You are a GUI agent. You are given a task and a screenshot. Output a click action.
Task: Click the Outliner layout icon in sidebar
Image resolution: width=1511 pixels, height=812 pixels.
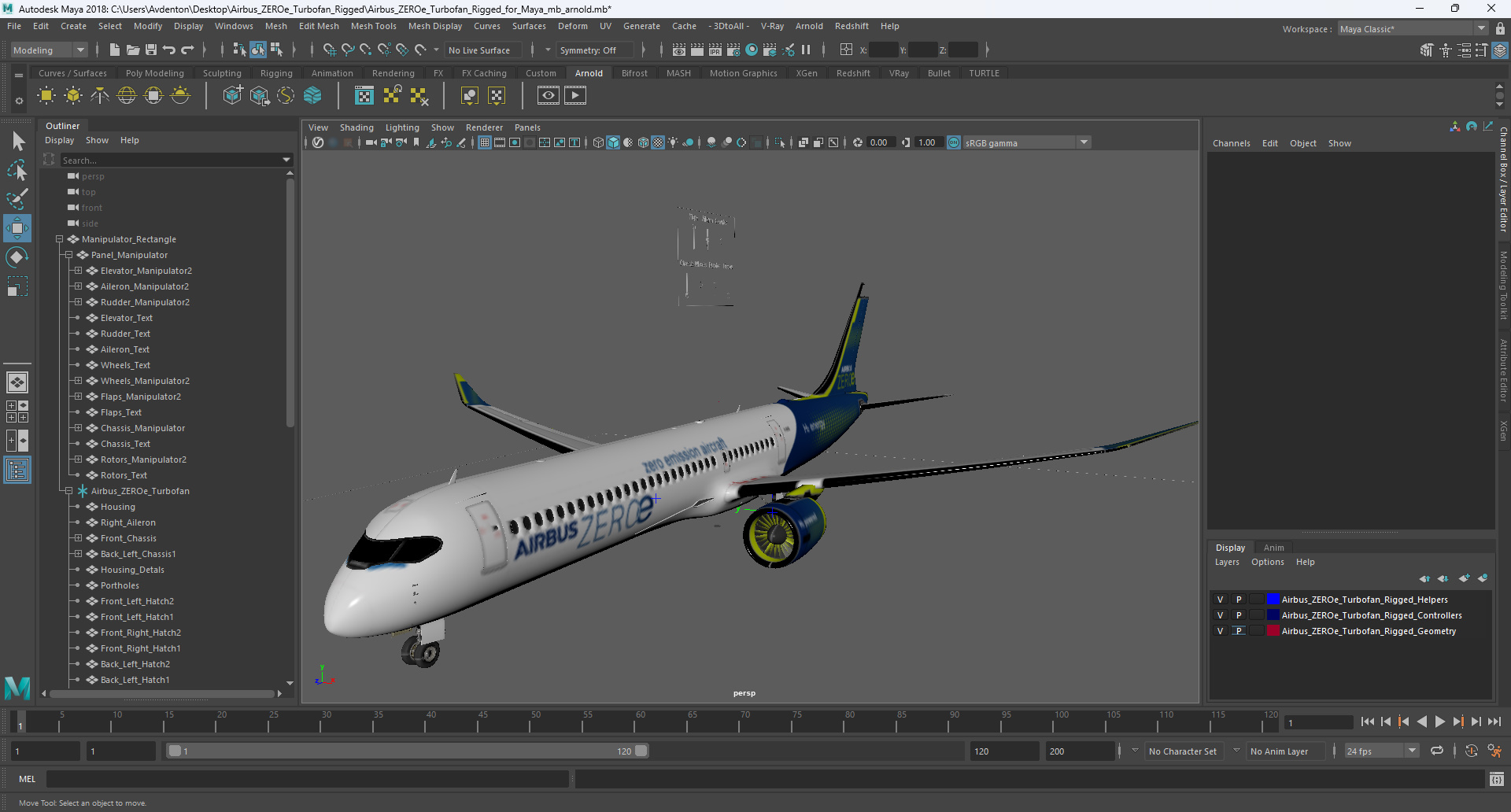click(x=17, y=471)
